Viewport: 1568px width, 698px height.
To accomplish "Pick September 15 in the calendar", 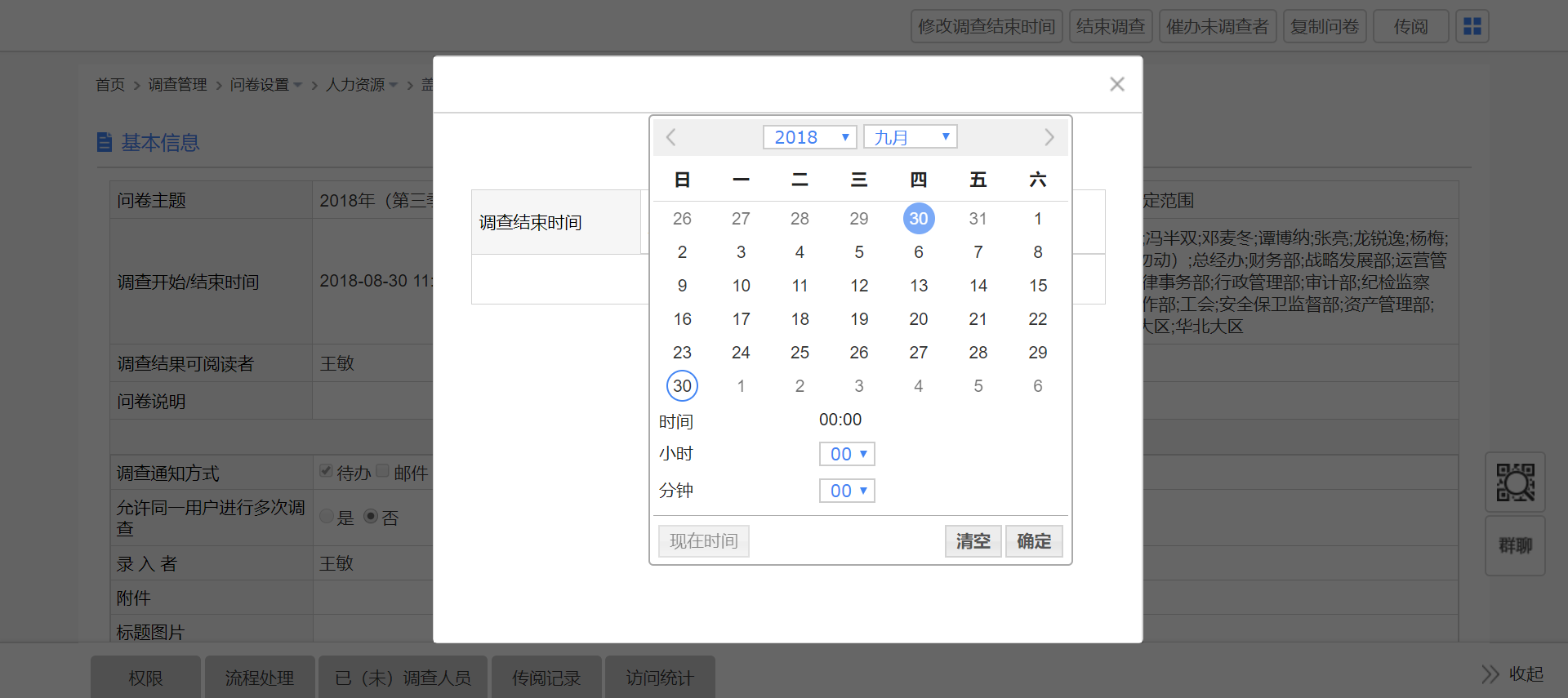I will (x=1038, y=286).
